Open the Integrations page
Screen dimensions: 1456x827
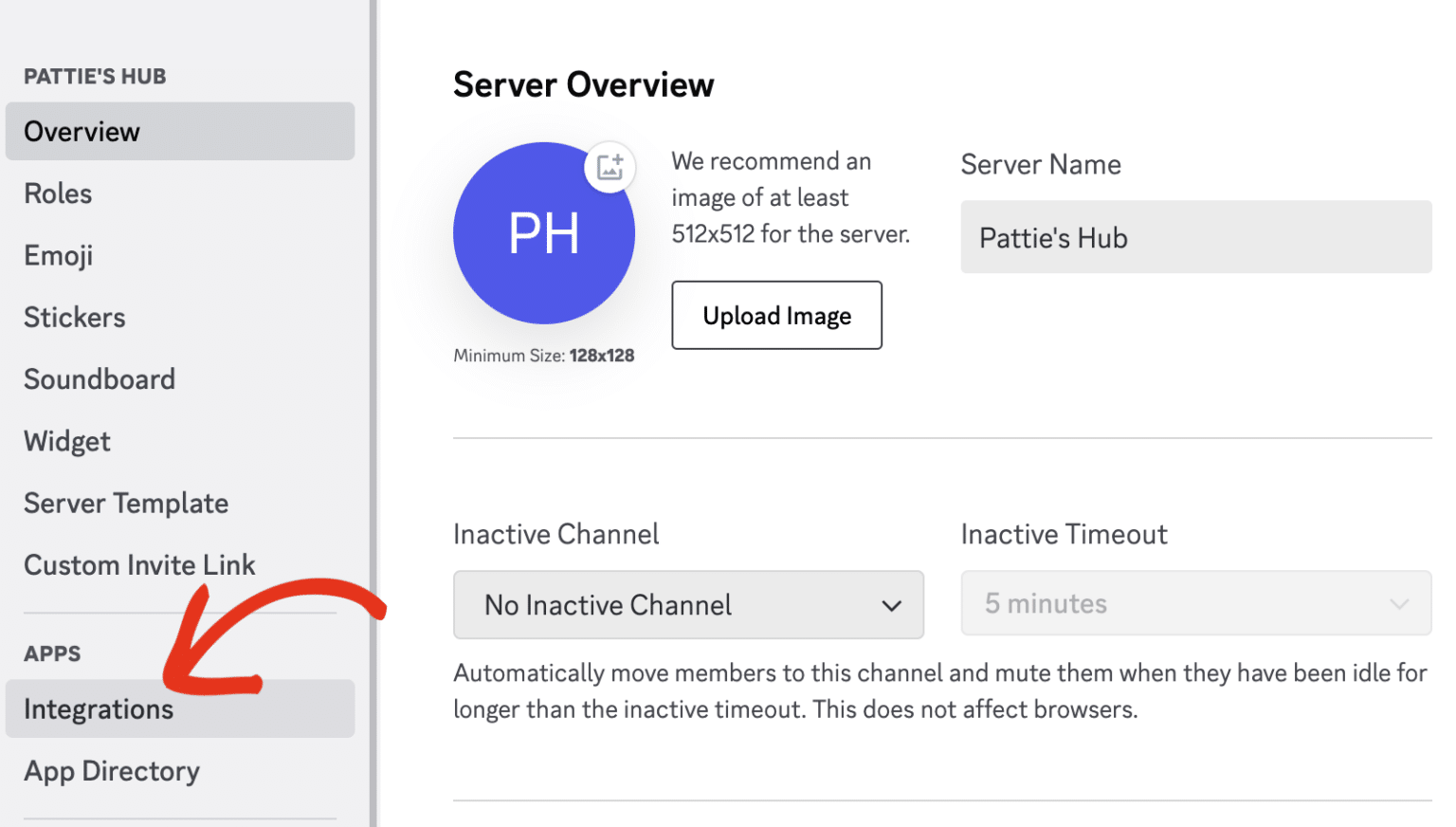98,708
